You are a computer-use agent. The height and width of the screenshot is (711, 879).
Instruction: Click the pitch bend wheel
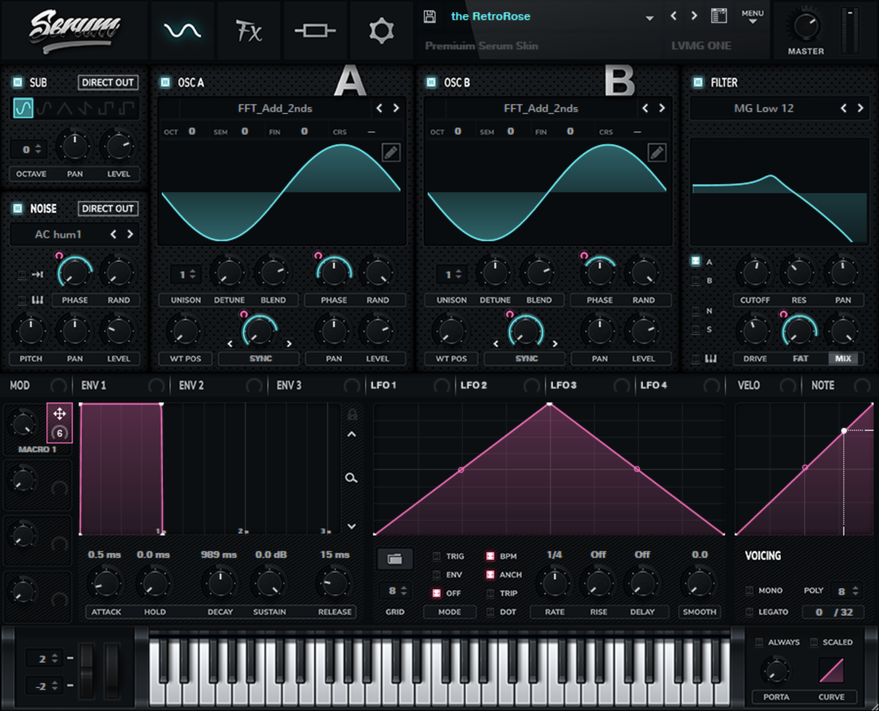86,670
